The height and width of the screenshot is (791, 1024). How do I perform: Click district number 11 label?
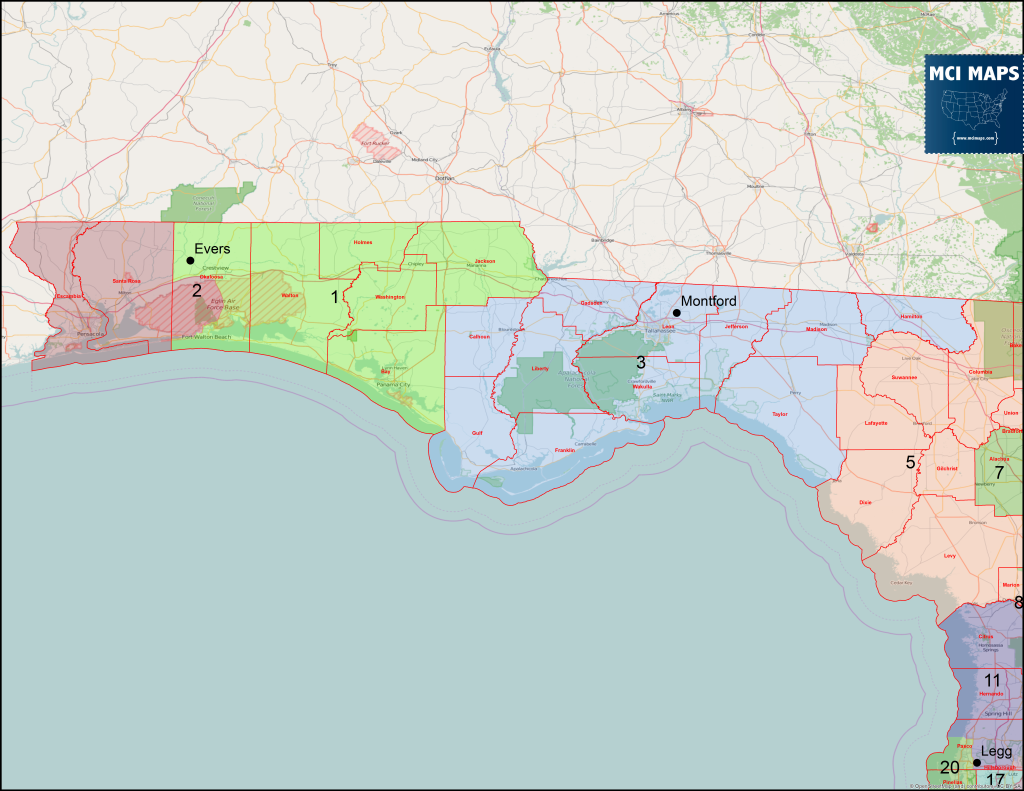click(x=992, y=680)
